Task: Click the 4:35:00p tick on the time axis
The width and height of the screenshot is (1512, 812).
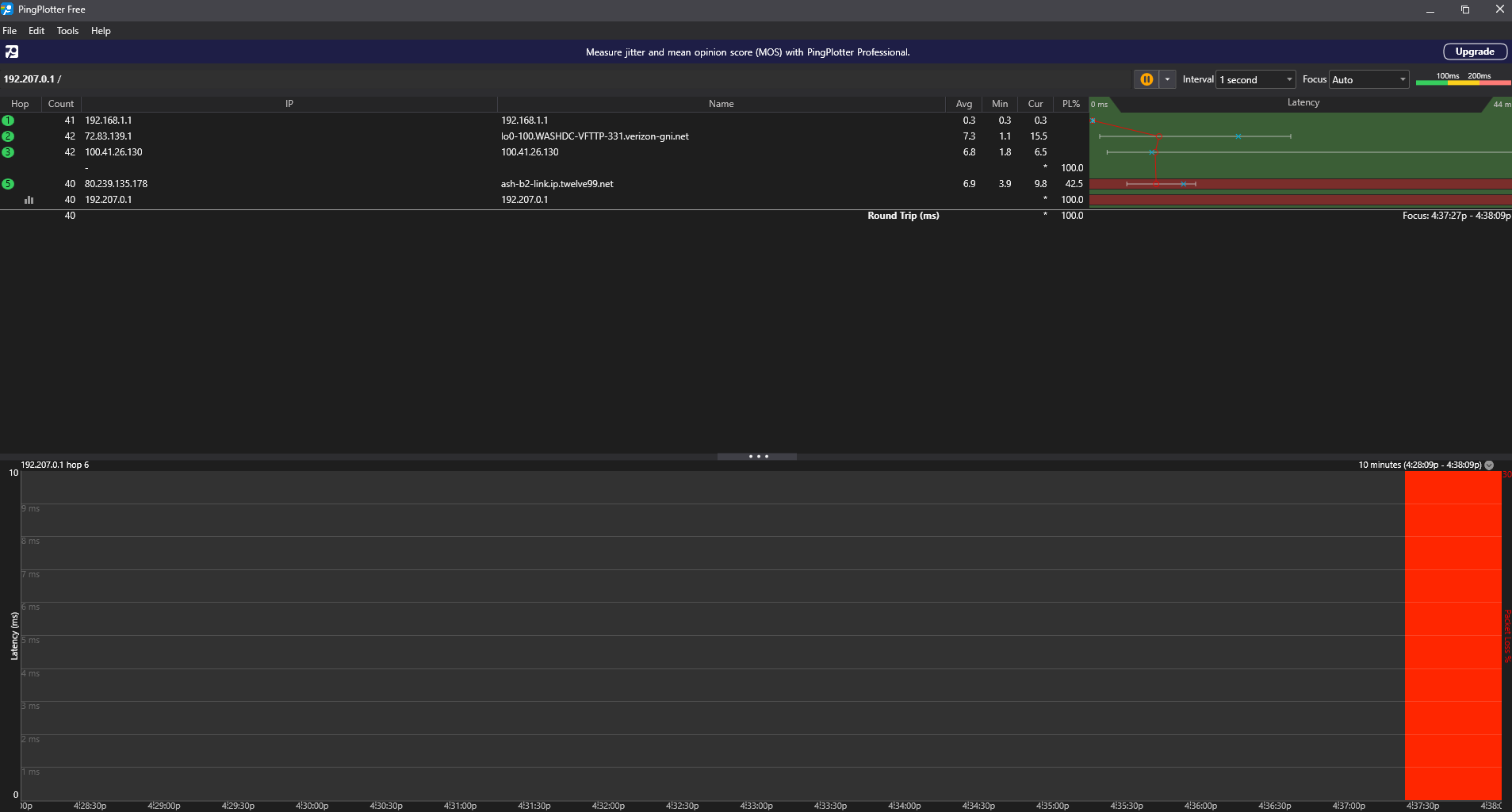Action: (x=1052, y=806)
